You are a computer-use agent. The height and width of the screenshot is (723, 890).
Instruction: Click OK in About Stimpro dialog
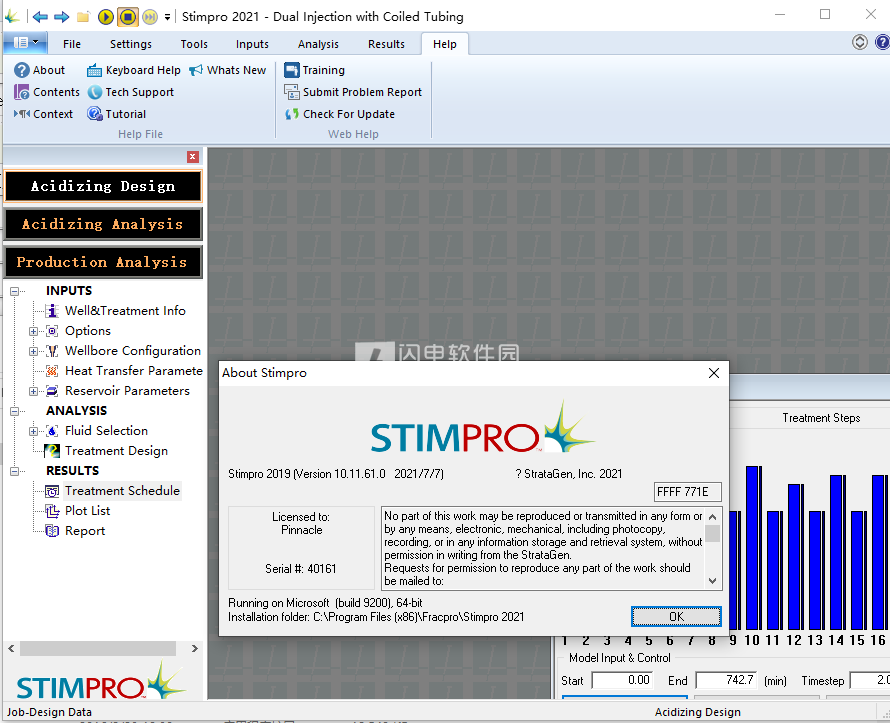coord(676,617)
